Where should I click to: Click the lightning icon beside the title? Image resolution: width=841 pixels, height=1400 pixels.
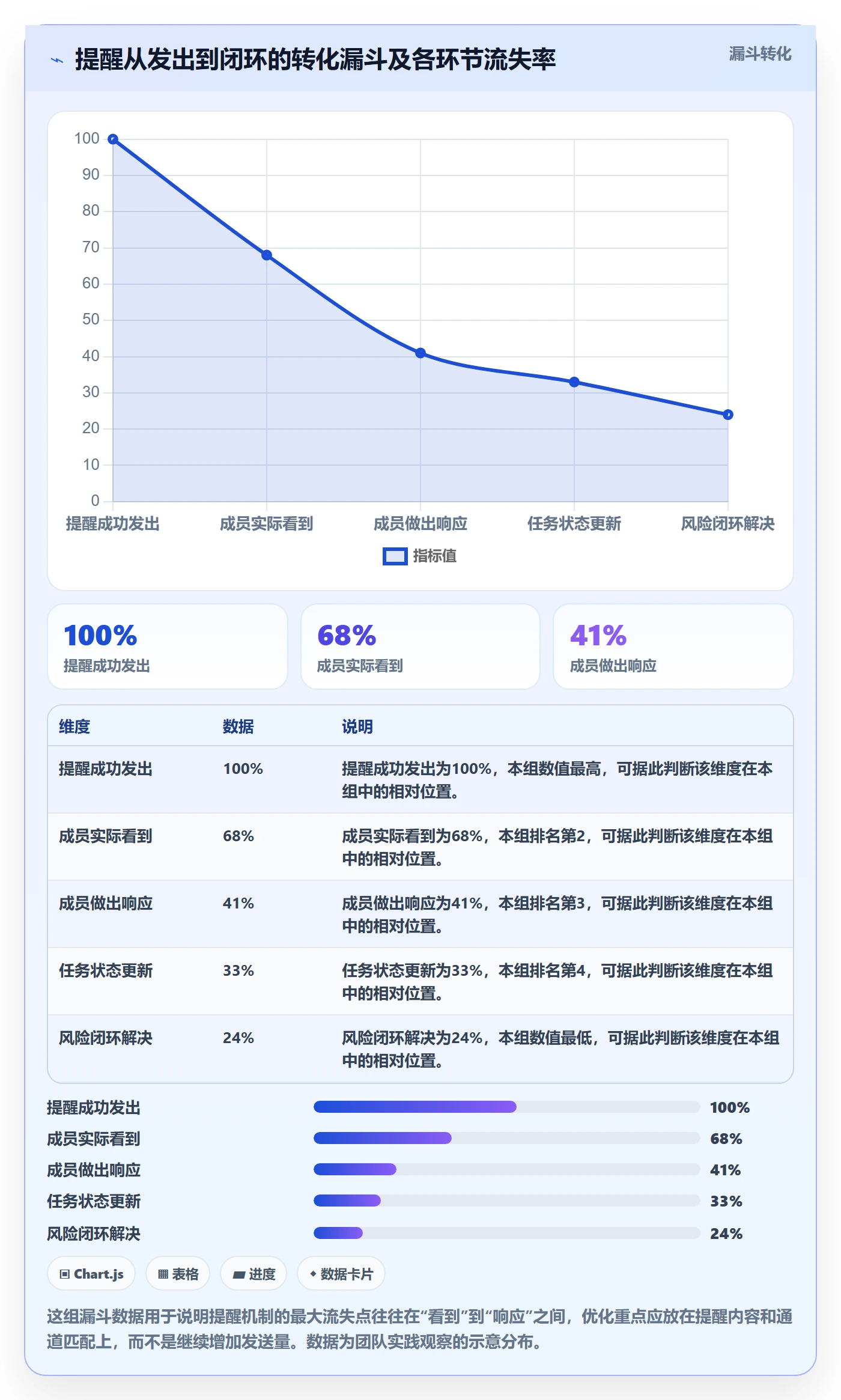point(57,60)
